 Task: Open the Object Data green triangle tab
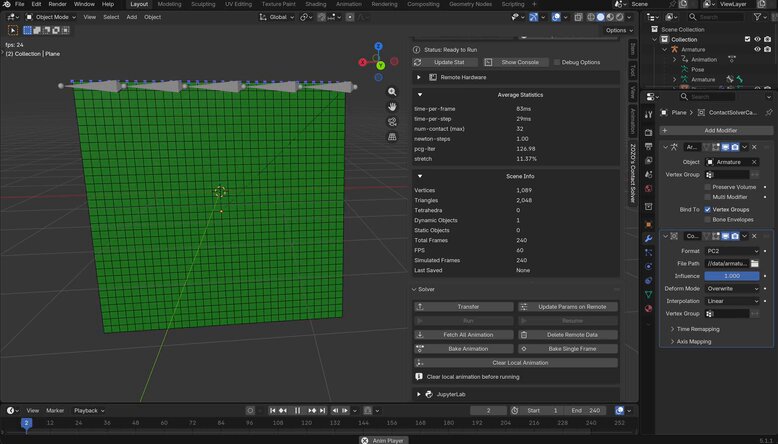tap(648, 295)
